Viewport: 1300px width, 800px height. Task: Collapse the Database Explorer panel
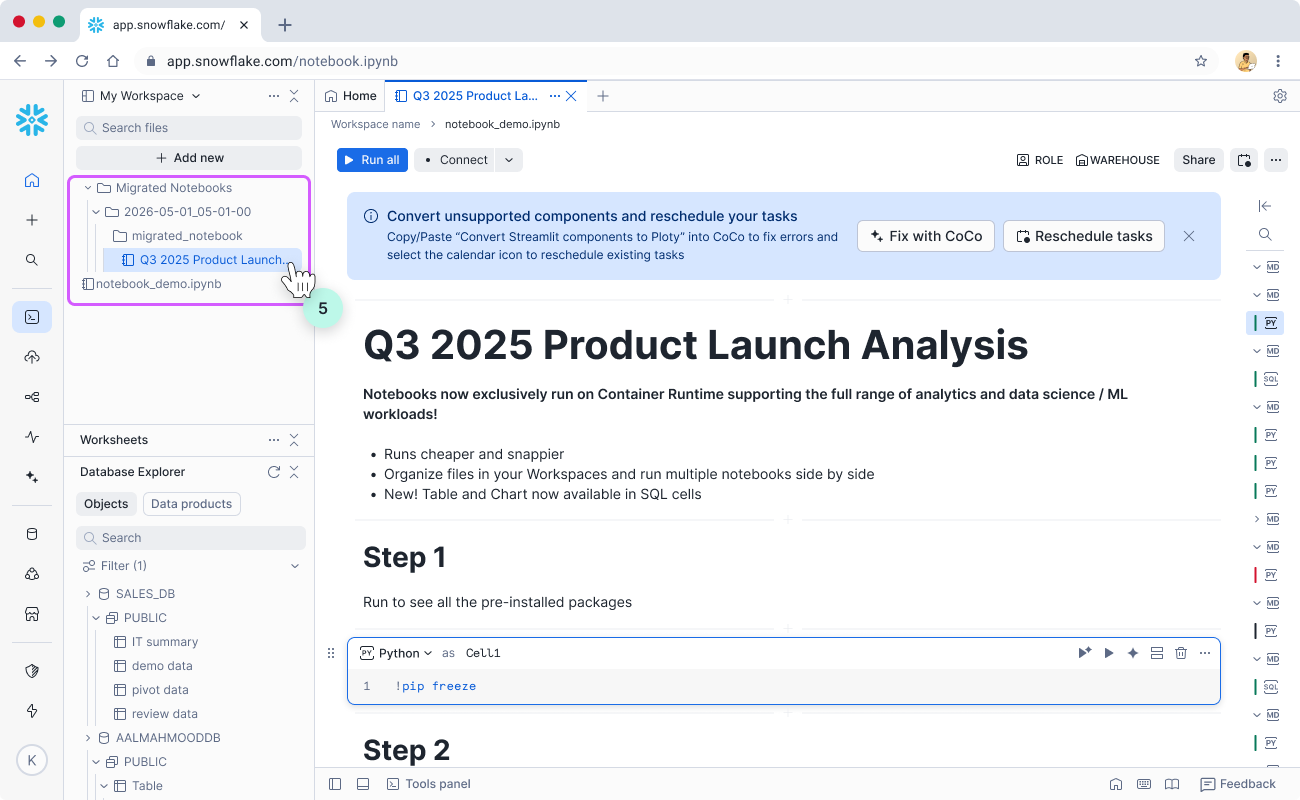pyautogui.click(x=294, y=472)
